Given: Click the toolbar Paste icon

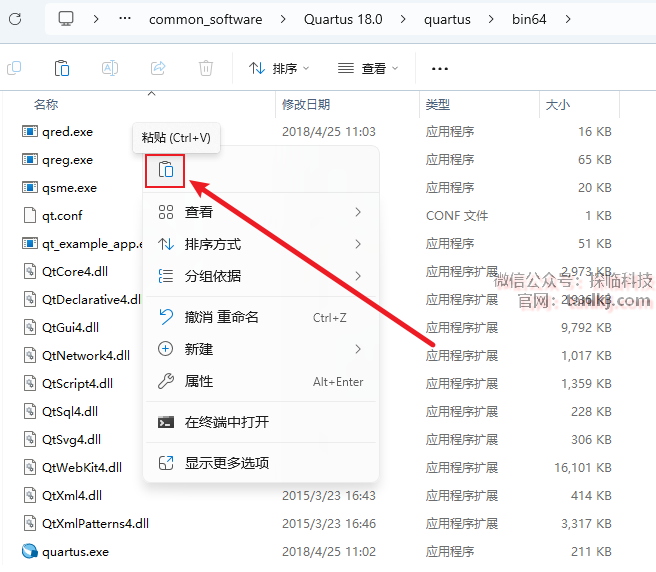Looking at the screenshot, I should pyautogui.click(x=62, y=68).
